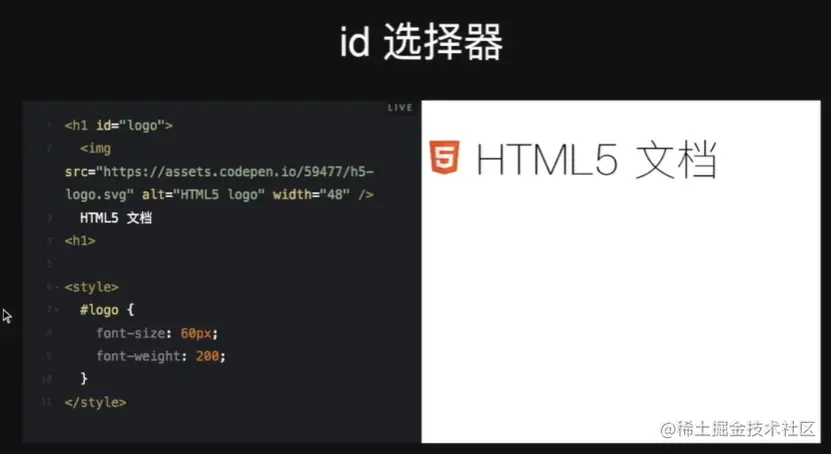This screenshot has height=454, width=831.
Task: Click the 200 font-weight value
Action: coord(207,357)
